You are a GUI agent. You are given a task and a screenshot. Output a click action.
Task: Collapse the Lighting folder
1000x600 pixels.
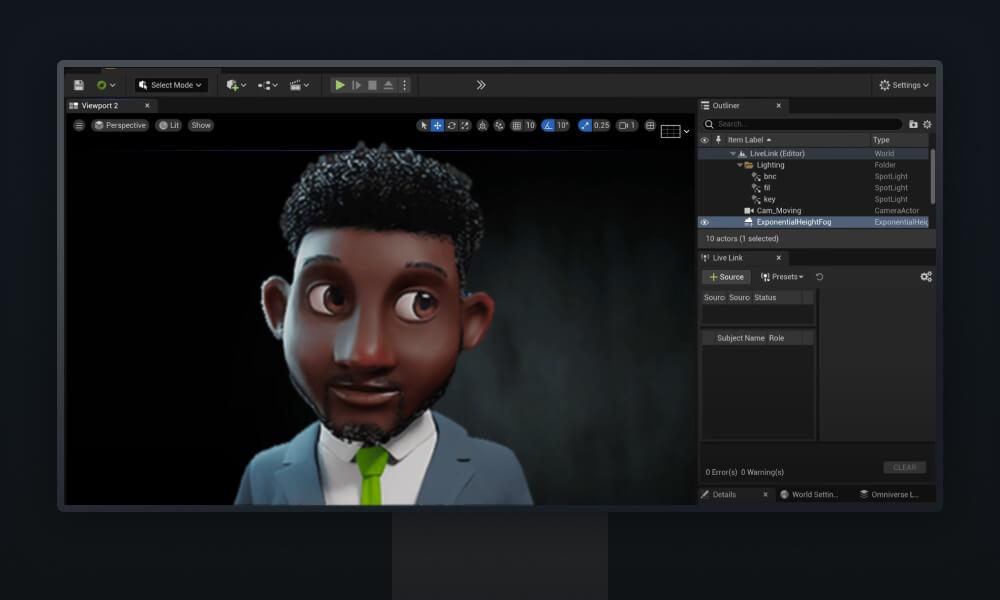pyautogui.click(x=740, y=165)
